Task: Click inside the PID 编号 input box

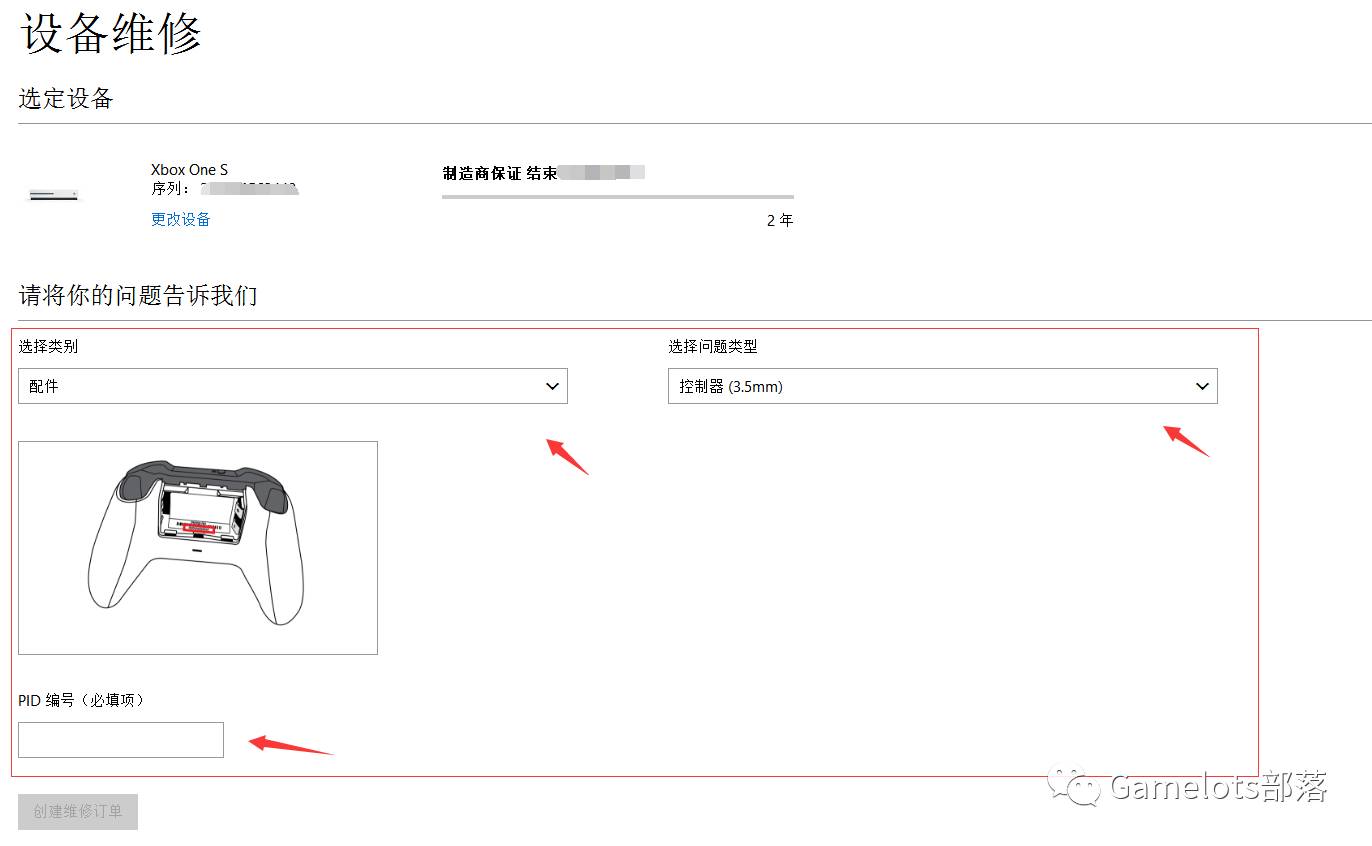Action: coord(120,739)
